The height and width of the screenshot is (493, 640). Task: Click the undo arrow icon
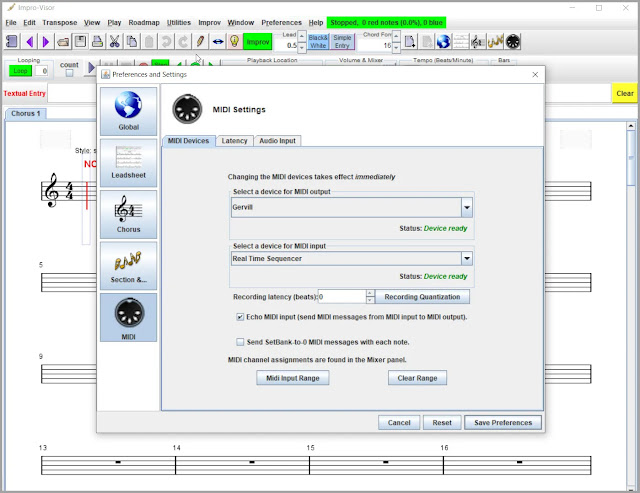pyautogui.click(x=166, y=42)
